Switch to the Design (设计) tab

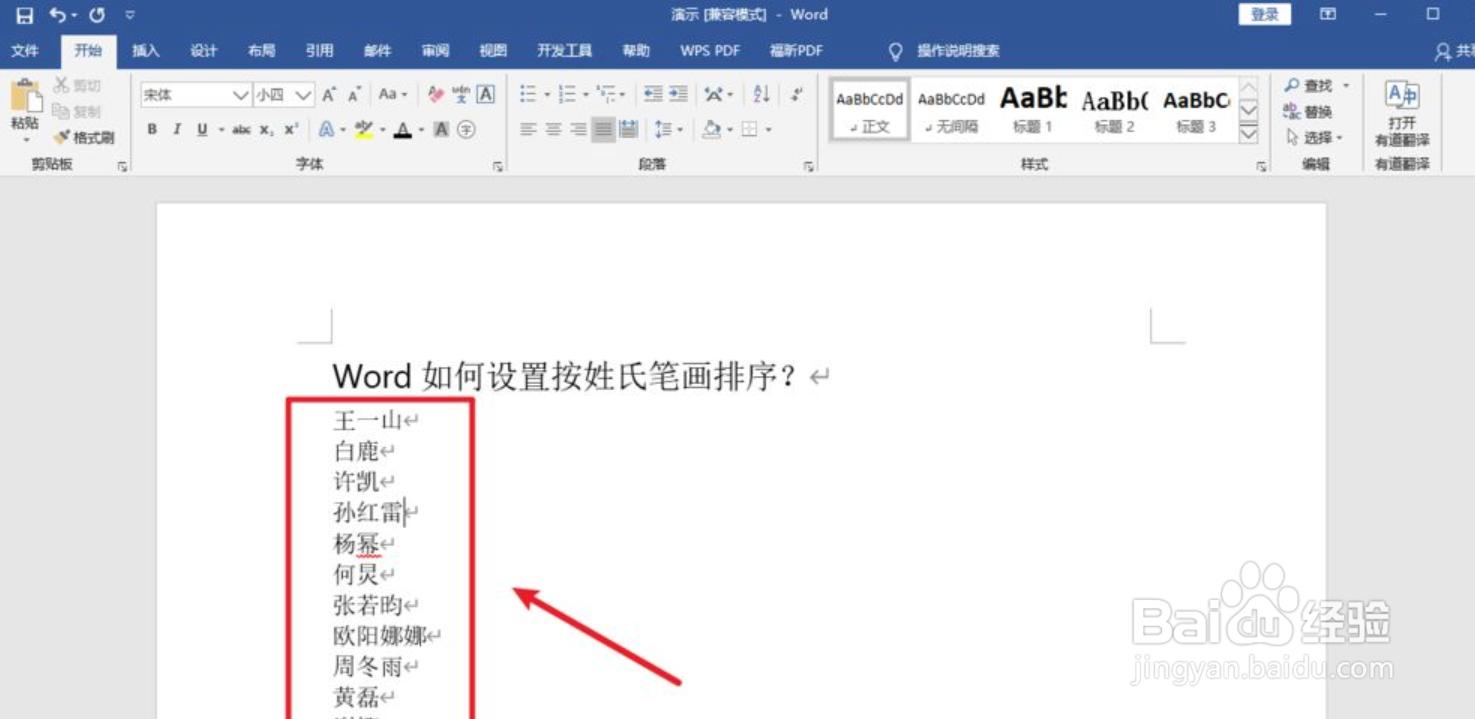pos(204,50)
